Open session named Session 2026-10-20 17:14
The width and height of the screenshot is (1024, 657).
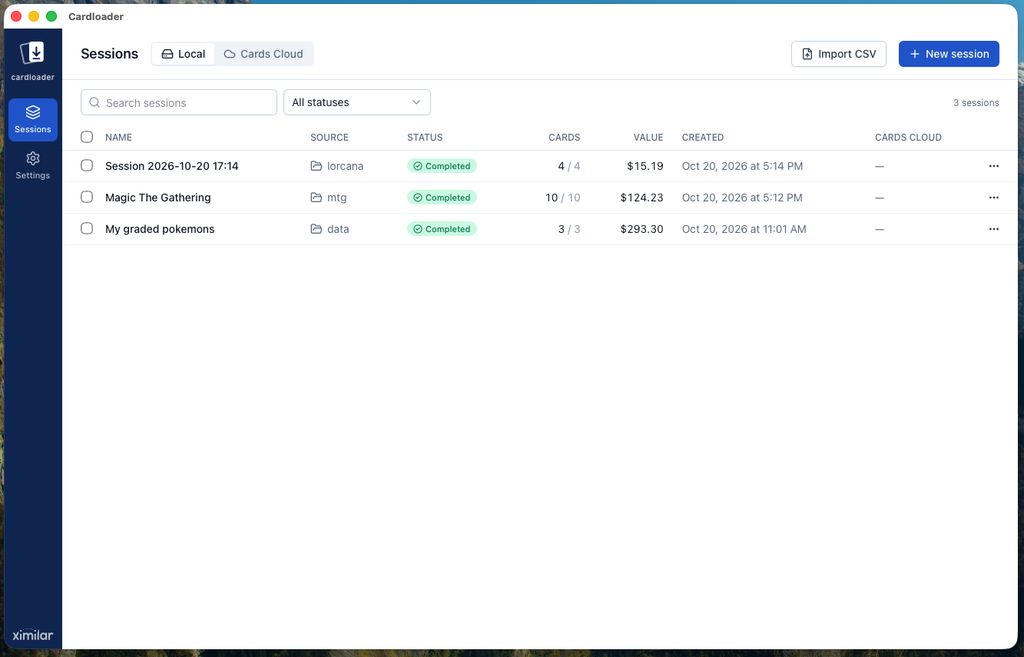point(172,166)
